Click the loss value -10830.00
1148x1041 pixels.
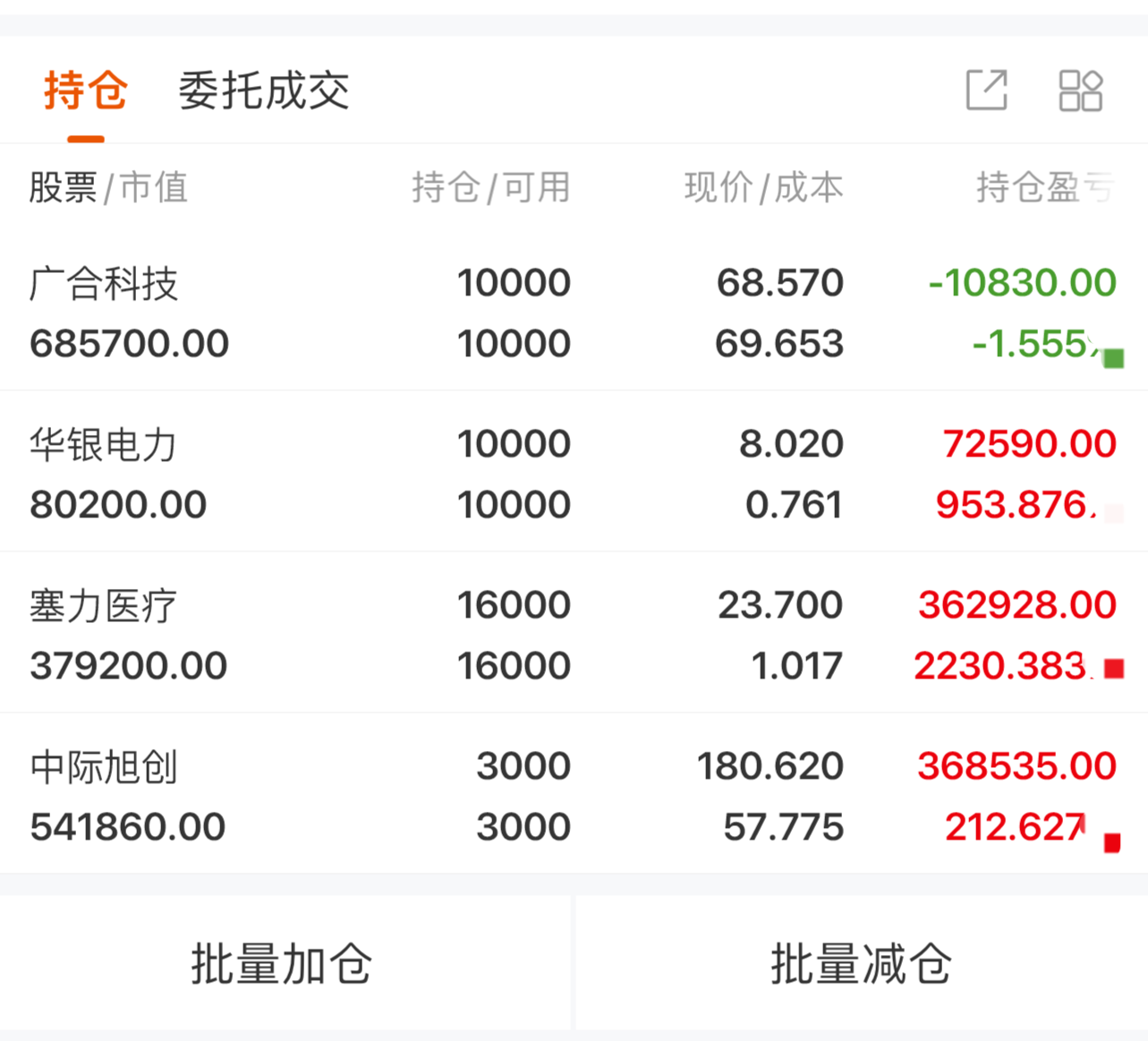(1023, 283)
